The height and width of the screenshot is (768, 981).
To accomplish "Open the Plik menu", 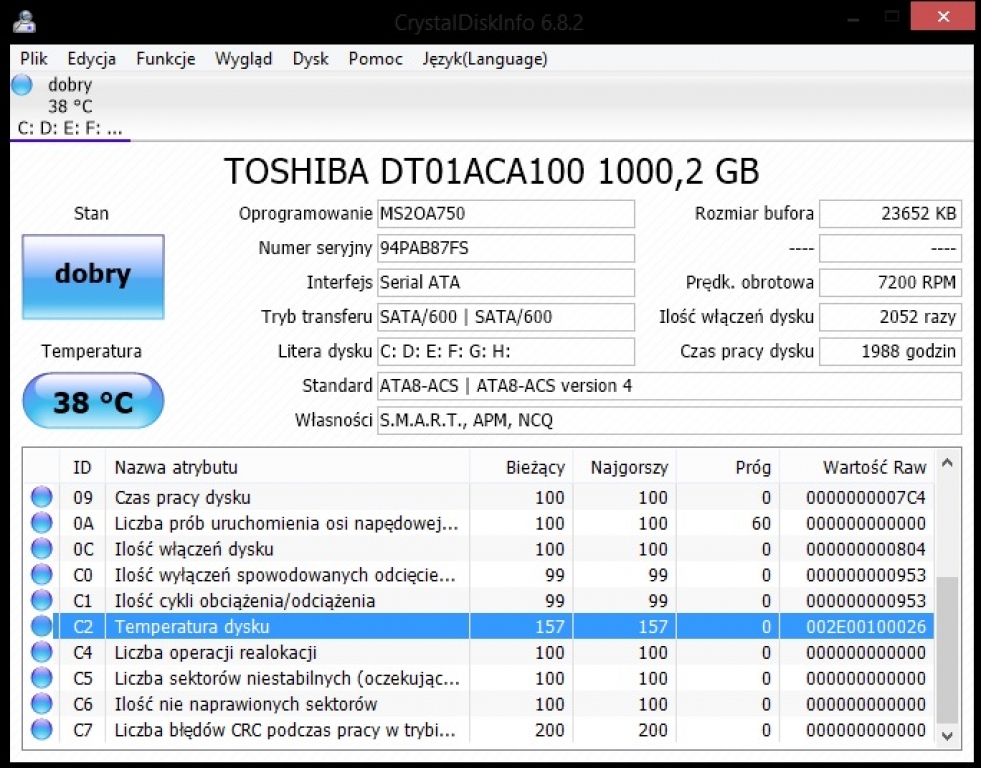I will click(34, 59).
